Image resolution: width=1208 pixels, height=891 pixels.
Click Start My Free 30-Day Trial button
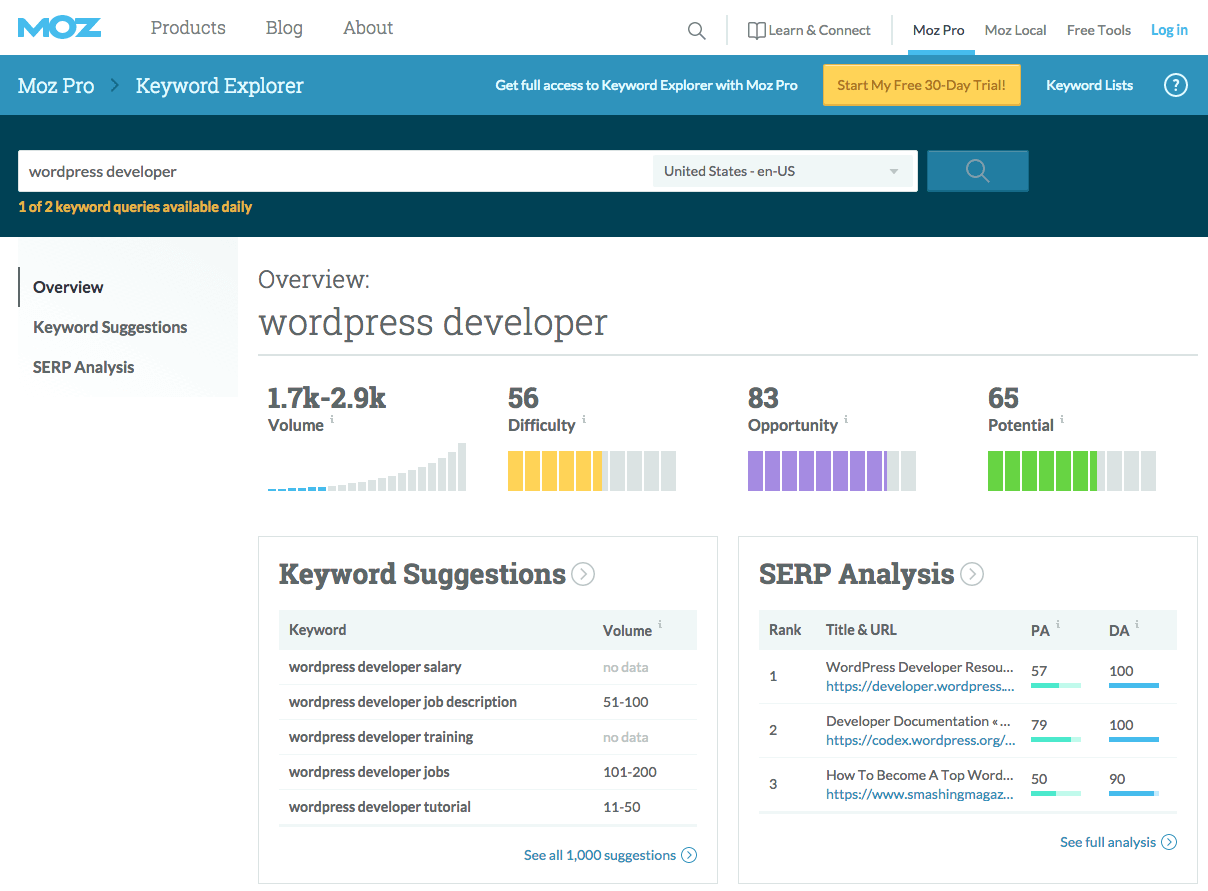pos(921,85)
